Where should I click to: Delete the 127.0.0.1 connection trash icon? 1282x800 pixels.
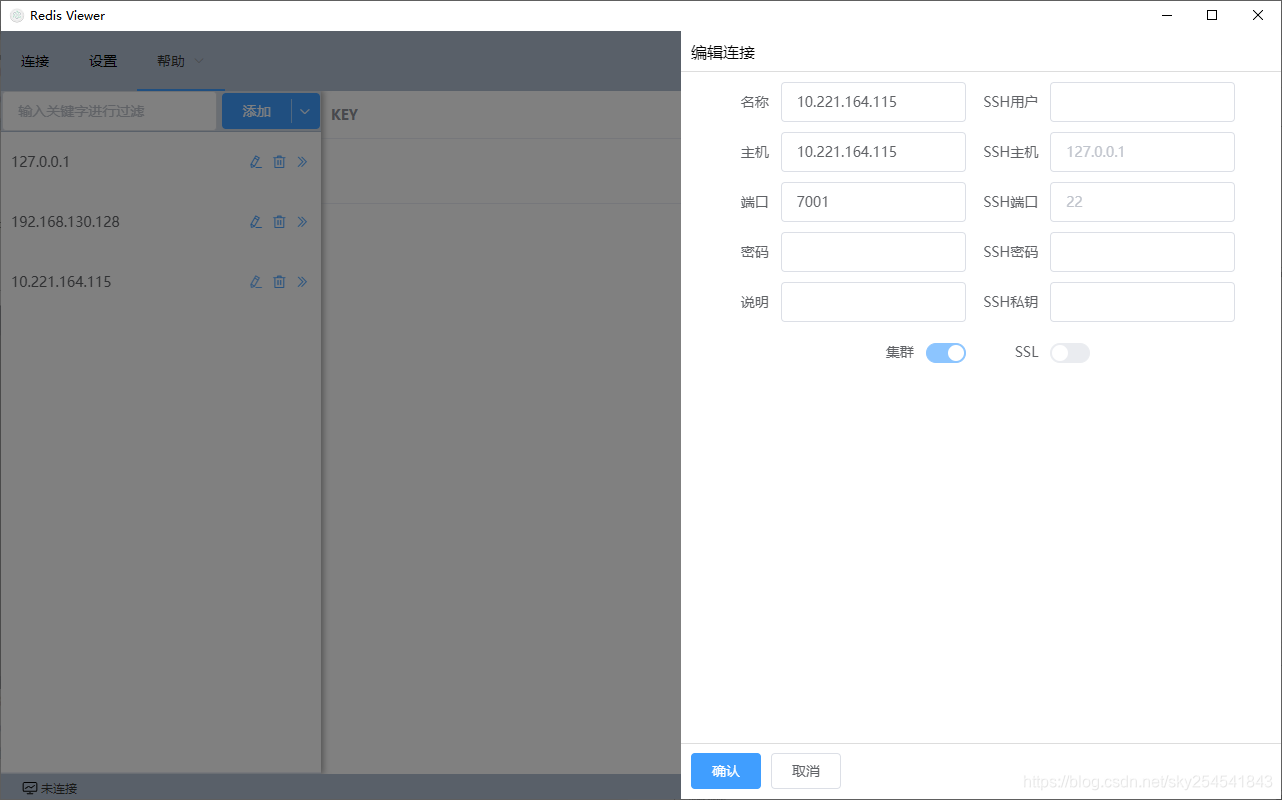click(280, 162)
